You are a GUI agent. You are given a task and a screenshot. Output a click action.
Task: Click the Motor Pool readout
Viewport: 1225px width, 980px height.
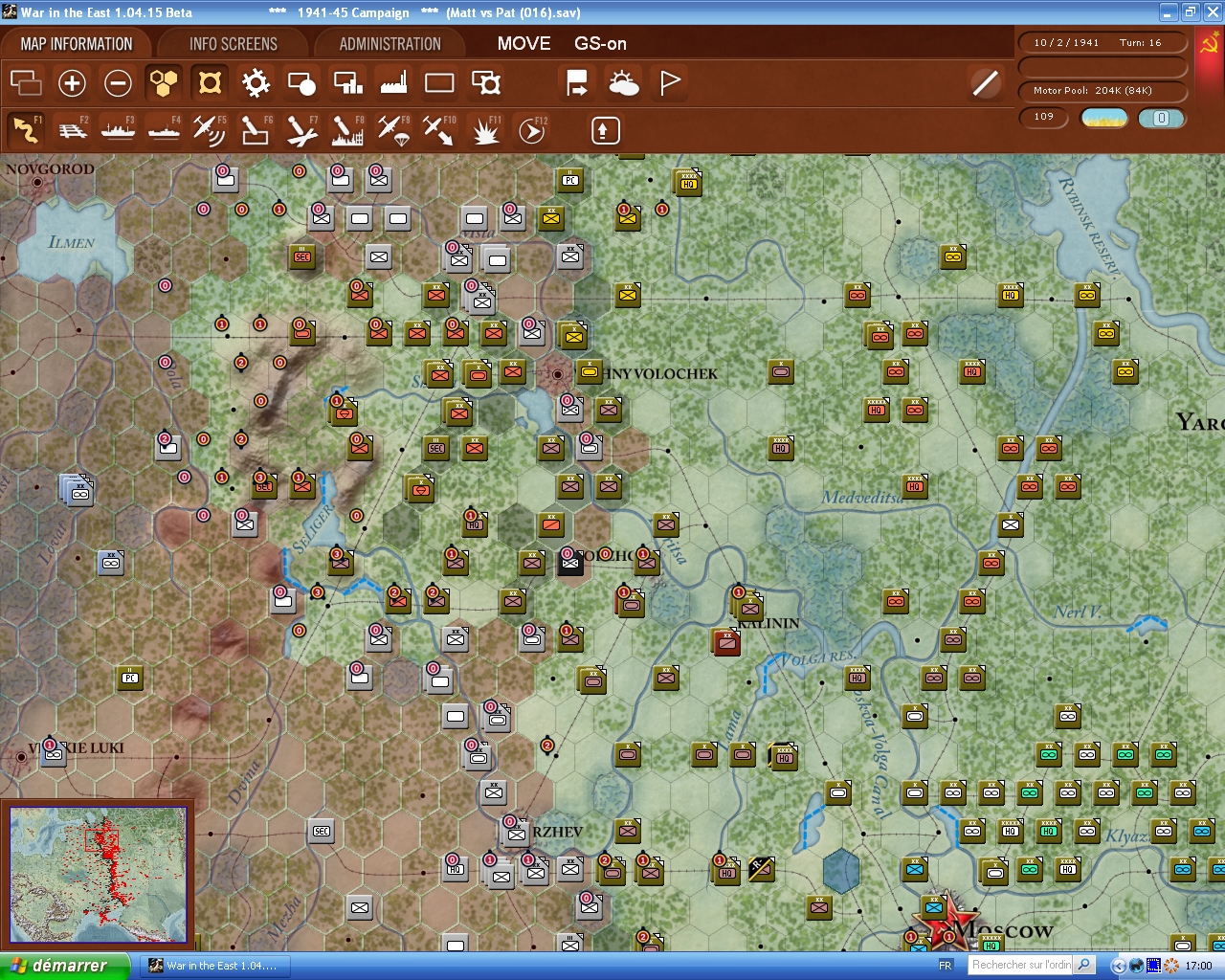(x=1102, y=91)
